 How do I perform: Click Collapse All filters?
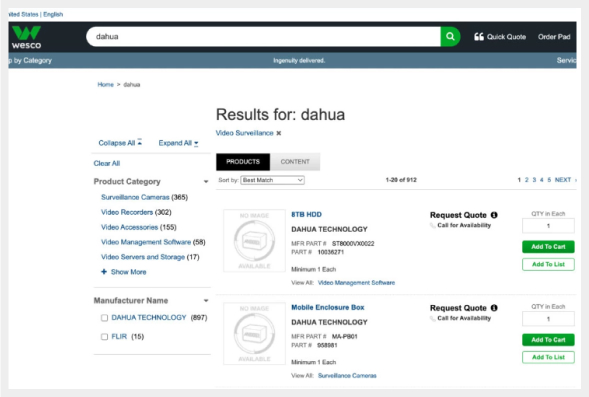click(120, 143)
